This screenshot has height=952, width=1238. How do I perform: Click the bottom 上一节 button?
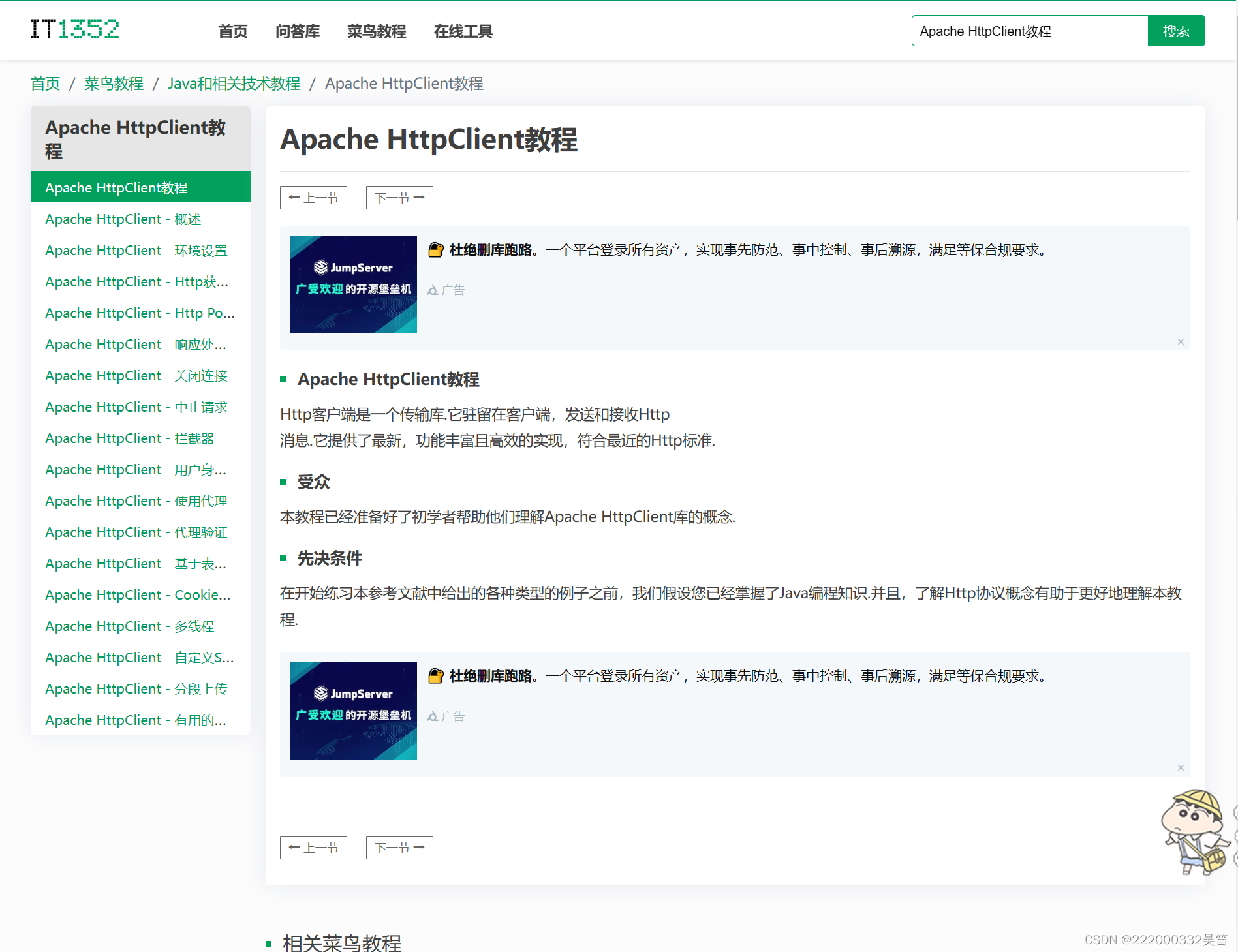pos(313,848)
